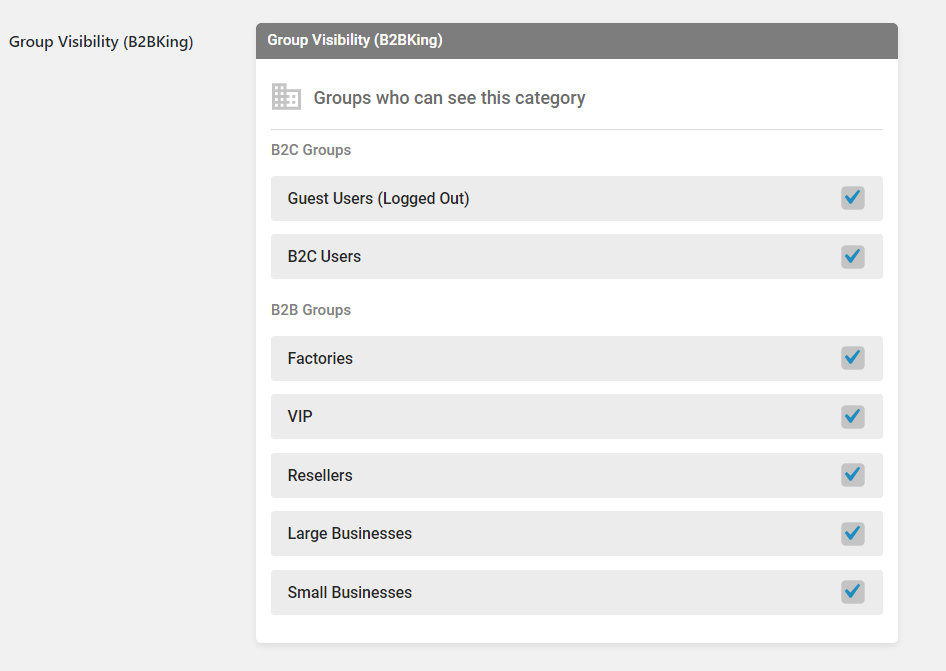946x671 pixels.
Task: Select the Factories row text
Action: tap(320, 358)
